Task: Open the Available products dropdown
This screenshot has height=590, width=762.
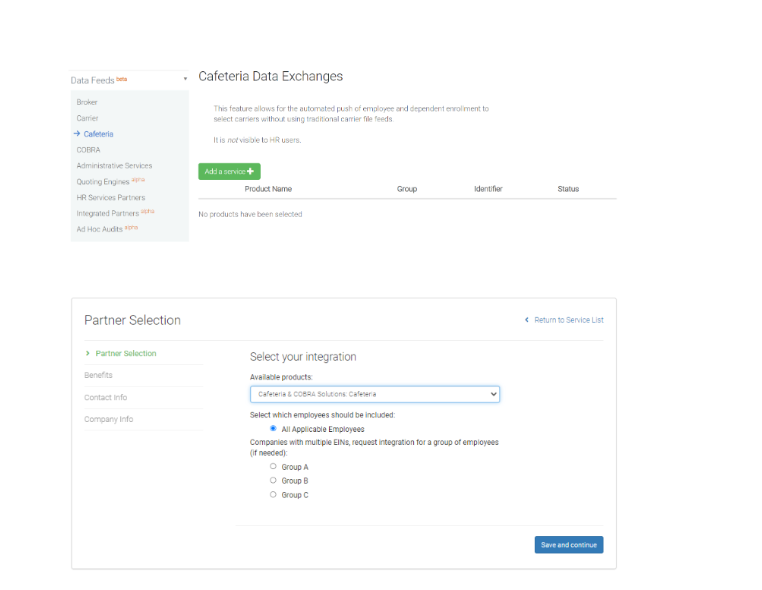Action: pos(374,394)
